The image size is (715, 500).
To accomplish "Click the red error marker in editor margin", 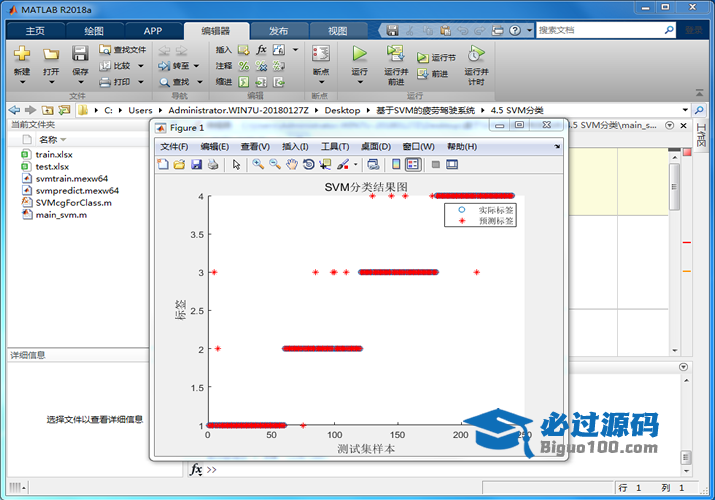I will click(687, 242).
